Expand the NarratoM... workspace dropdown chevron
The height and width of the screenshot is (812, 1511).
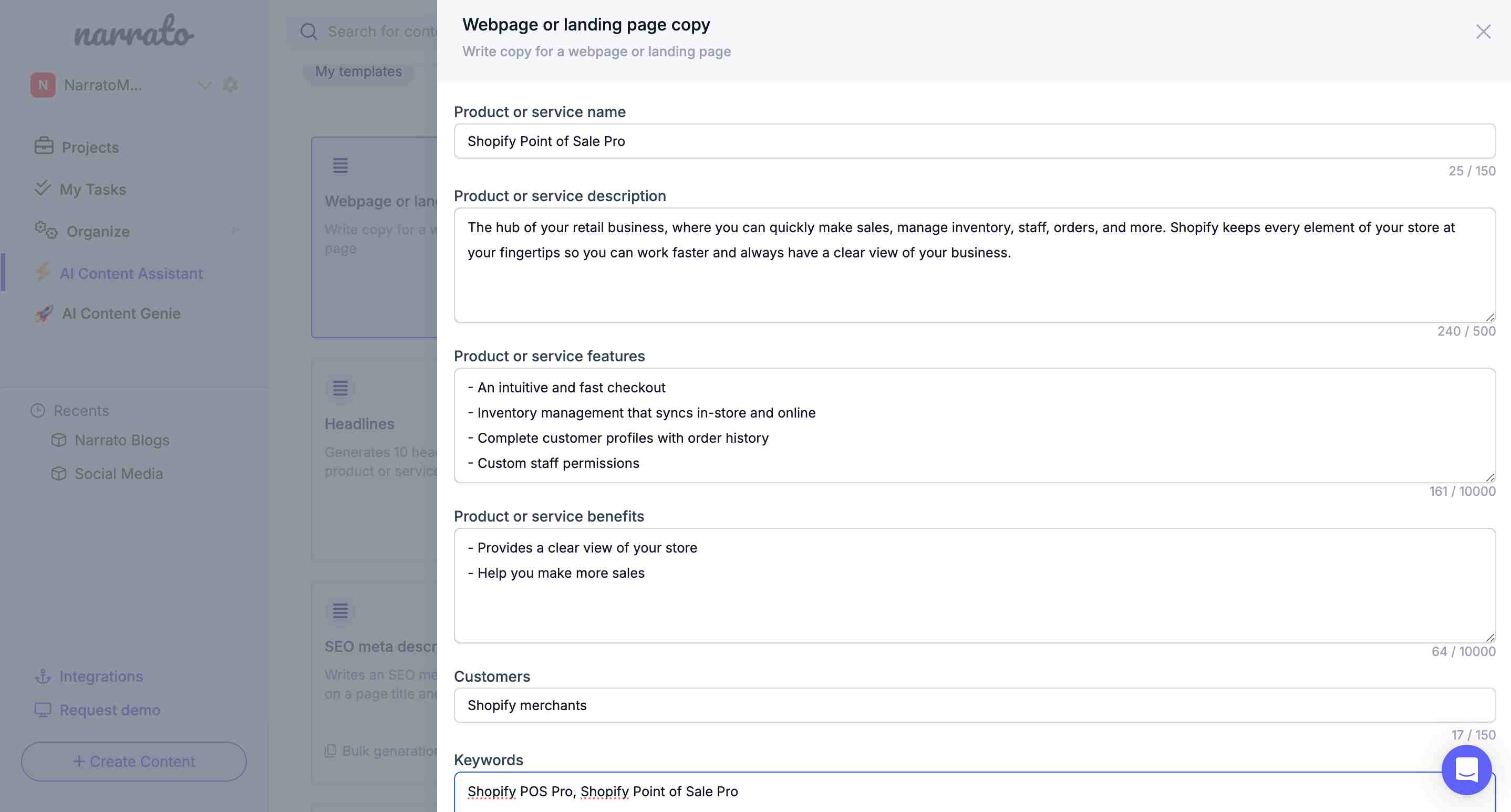204,85
